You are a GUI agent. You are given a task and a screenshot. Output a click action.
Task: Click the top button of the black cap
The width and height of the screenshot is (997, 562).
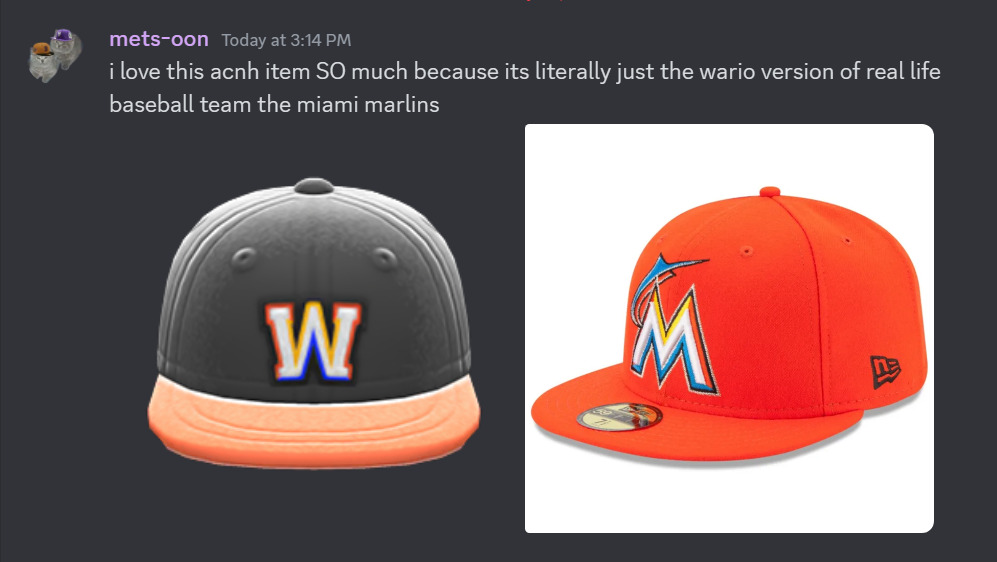coord(313,186)
